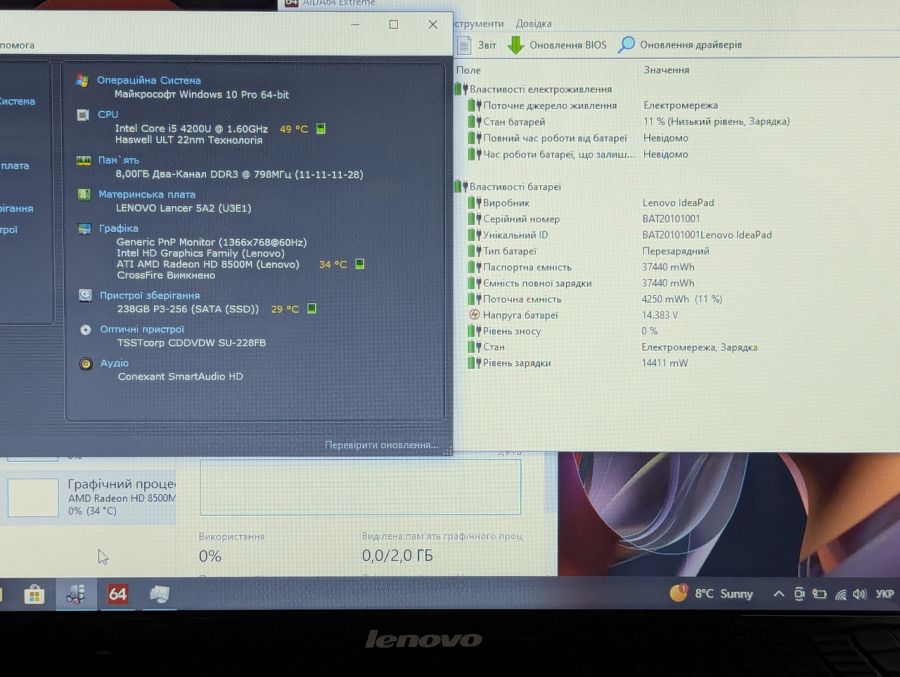The height and width of the screenshot is (677, 900).
Task: Click the green SSD temperature indicator at 29 °C
Action: (312, 308)
